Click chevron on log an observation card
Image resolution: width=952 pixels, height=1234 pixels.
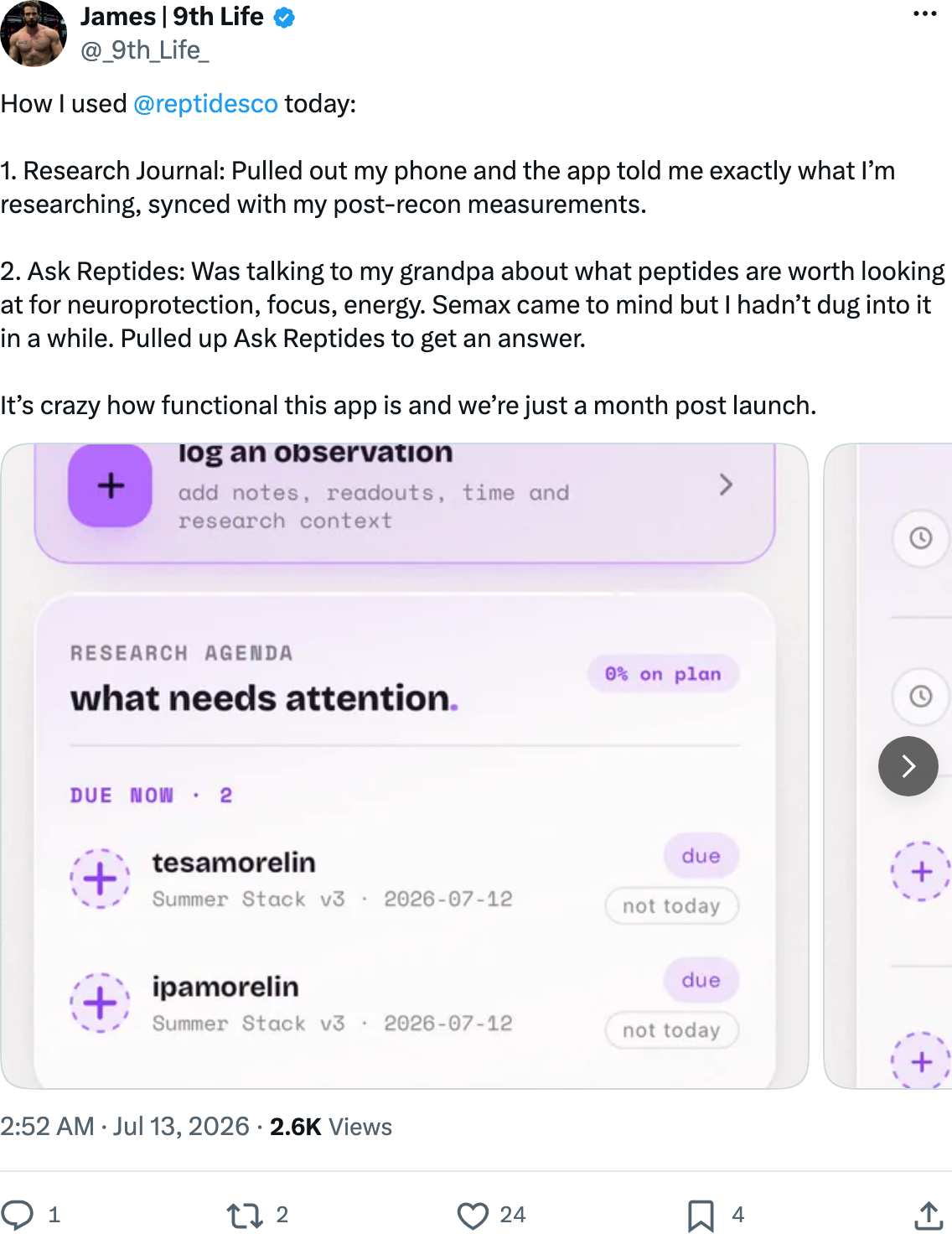pyautogui.click(x=726, y=485)
